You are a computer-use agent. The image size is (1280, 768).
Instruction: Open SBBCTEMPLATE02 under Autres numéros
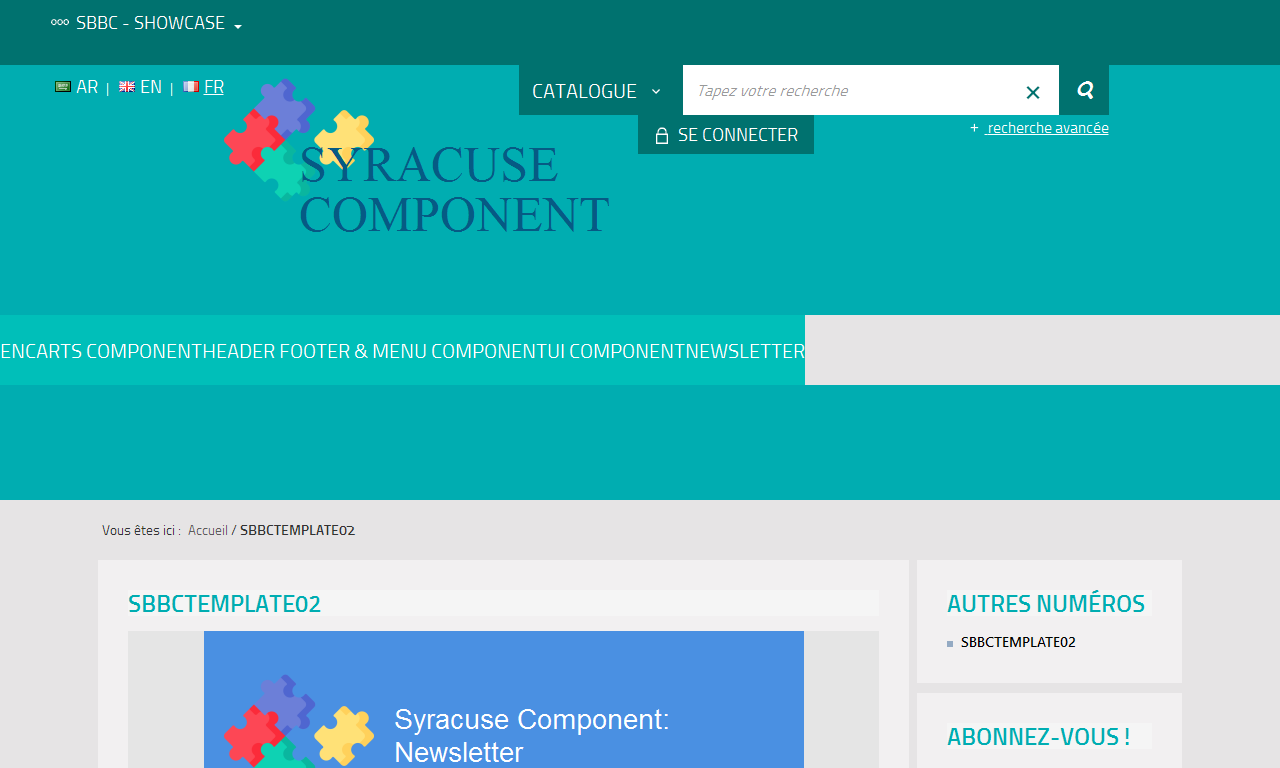pyautogui.click(x=1018, y=642)
